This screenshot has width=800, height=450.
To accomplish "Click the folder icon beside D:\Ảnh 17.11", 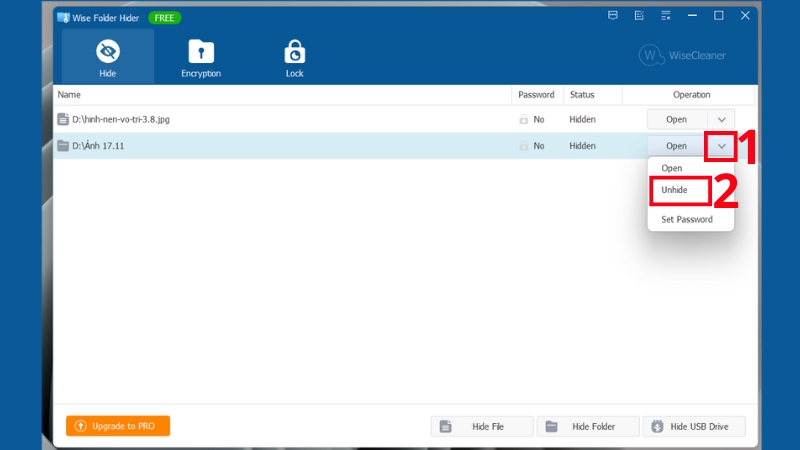I will (63, 146).
